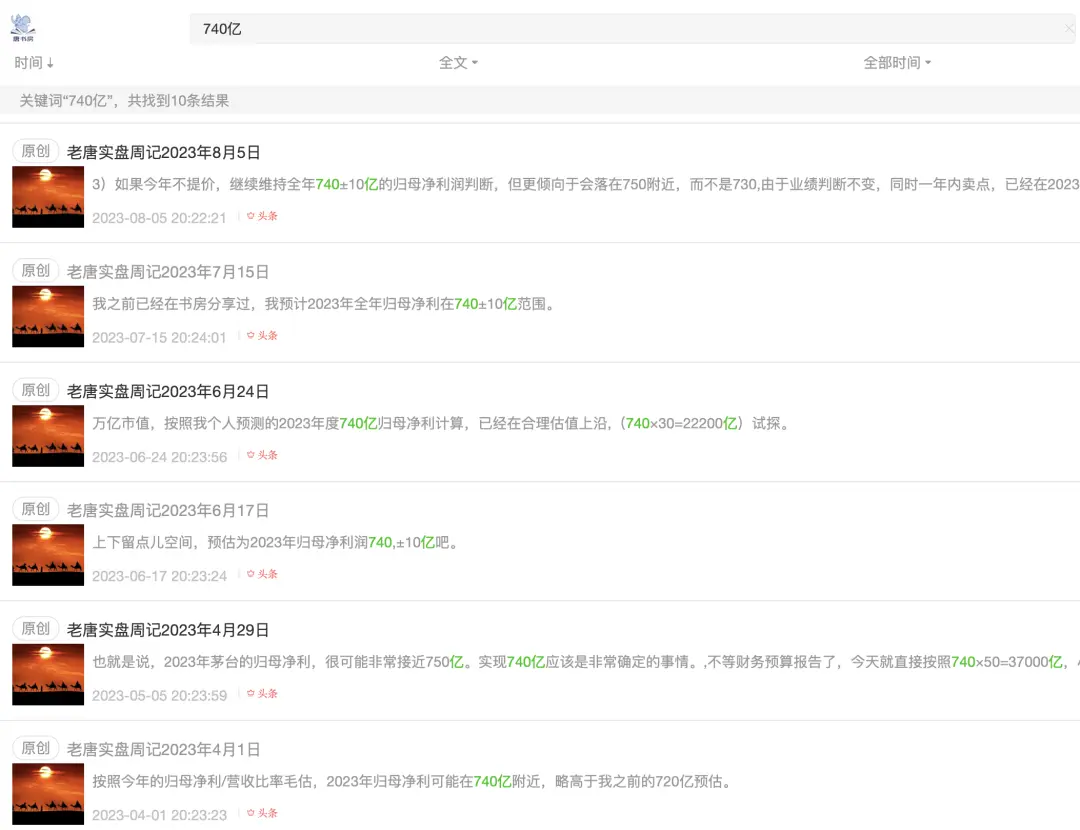Open article 老唐实盘周记2023年8月5日
Screen dimensions: 1080x830
coord(164,153)
